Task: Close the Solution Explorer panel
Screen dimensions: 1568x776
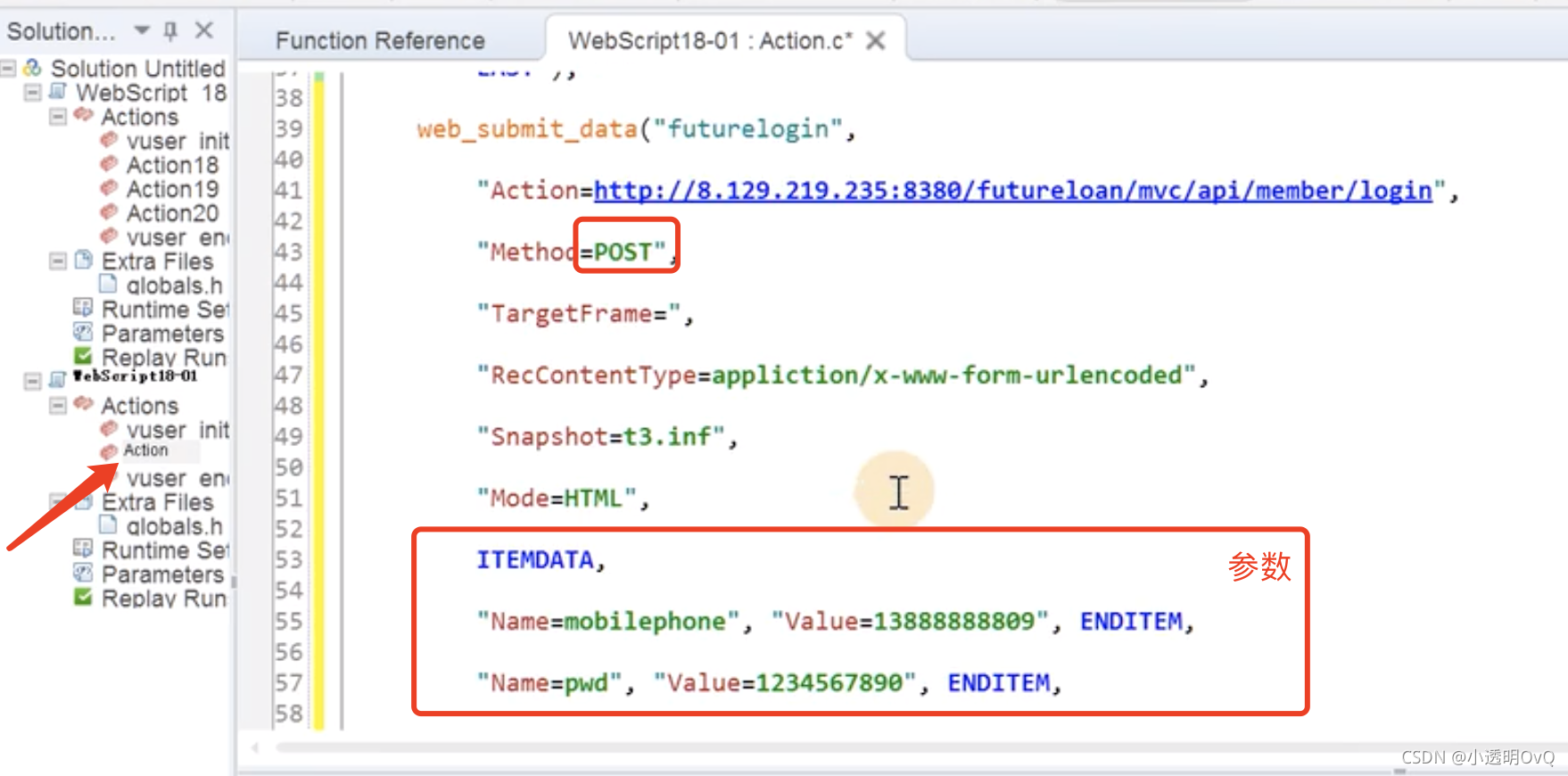Action: (x=204, y=30)
